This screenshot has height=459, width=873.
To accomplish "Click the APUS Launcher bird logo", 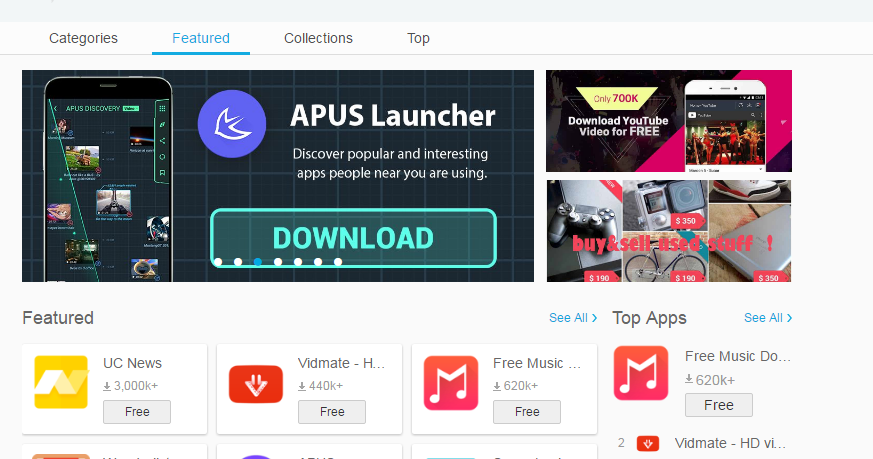I will (232, 124).
